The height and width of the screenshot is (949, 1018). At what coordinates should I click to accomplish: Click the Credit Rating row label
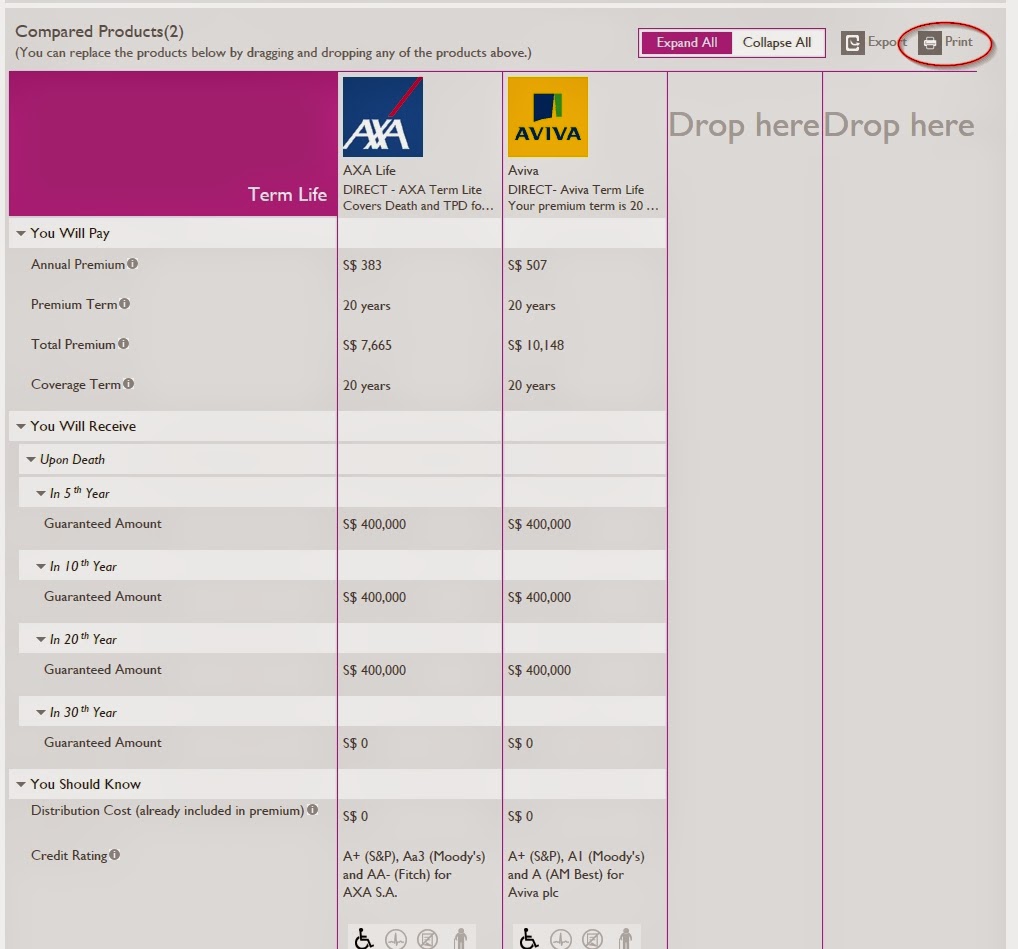tap(69, 856)
